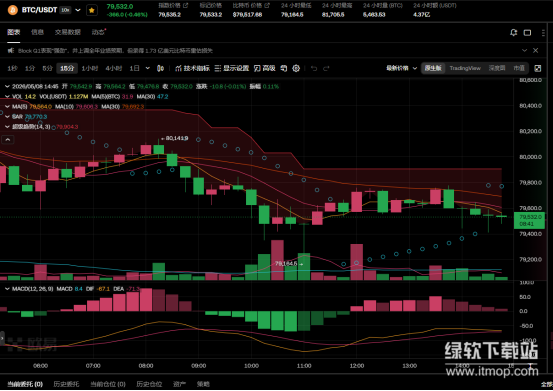Select the 1分 timeframe
The width and height of the screenshot is (553, 391).
point(30,68)
